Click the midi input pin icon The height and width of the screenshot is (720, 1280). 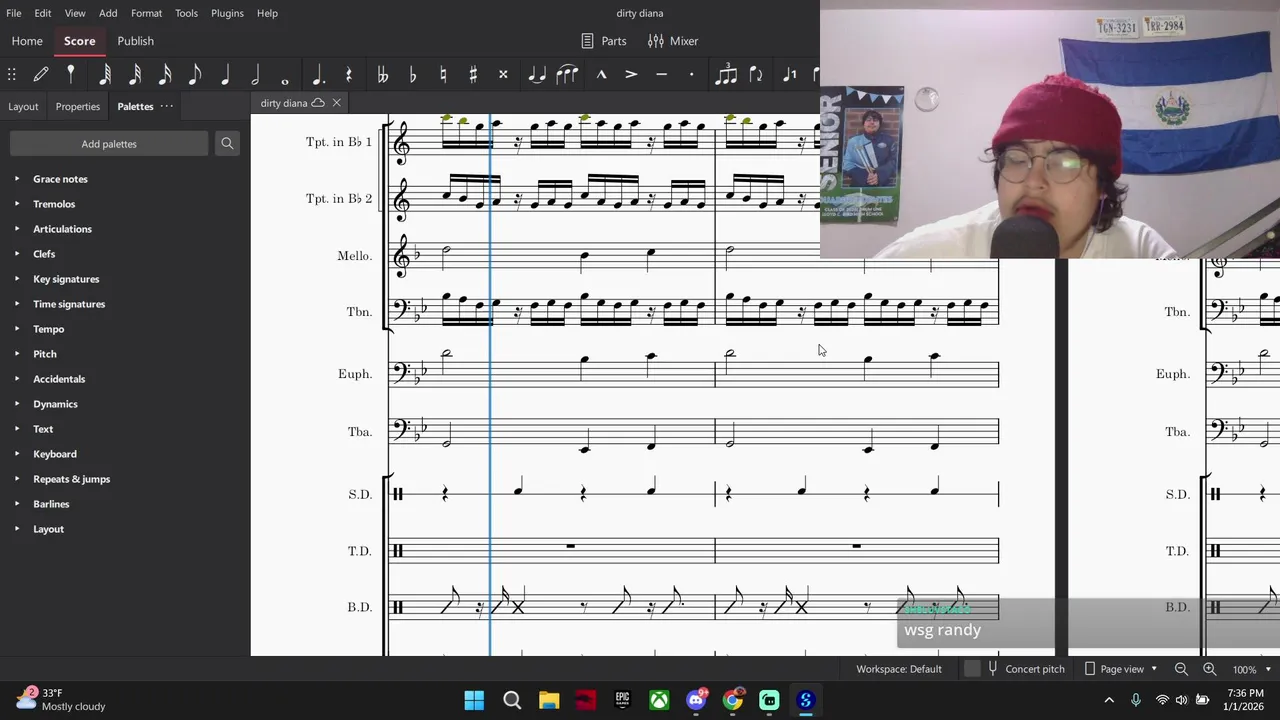pos(71,75)
